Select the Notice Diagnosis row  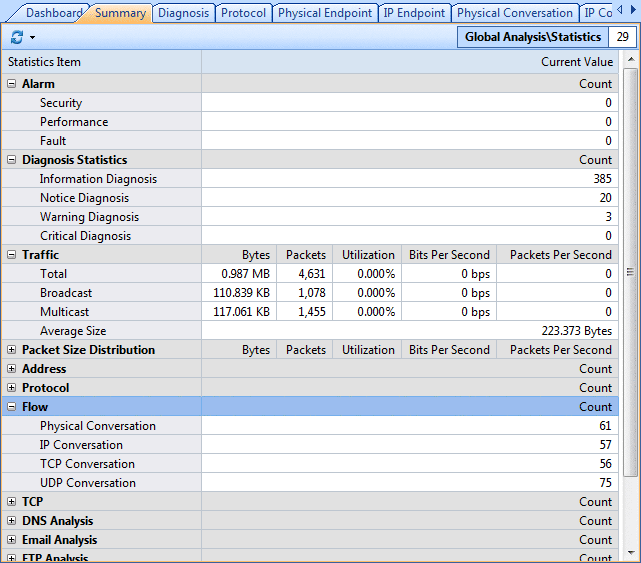click(x=310, y=198)
